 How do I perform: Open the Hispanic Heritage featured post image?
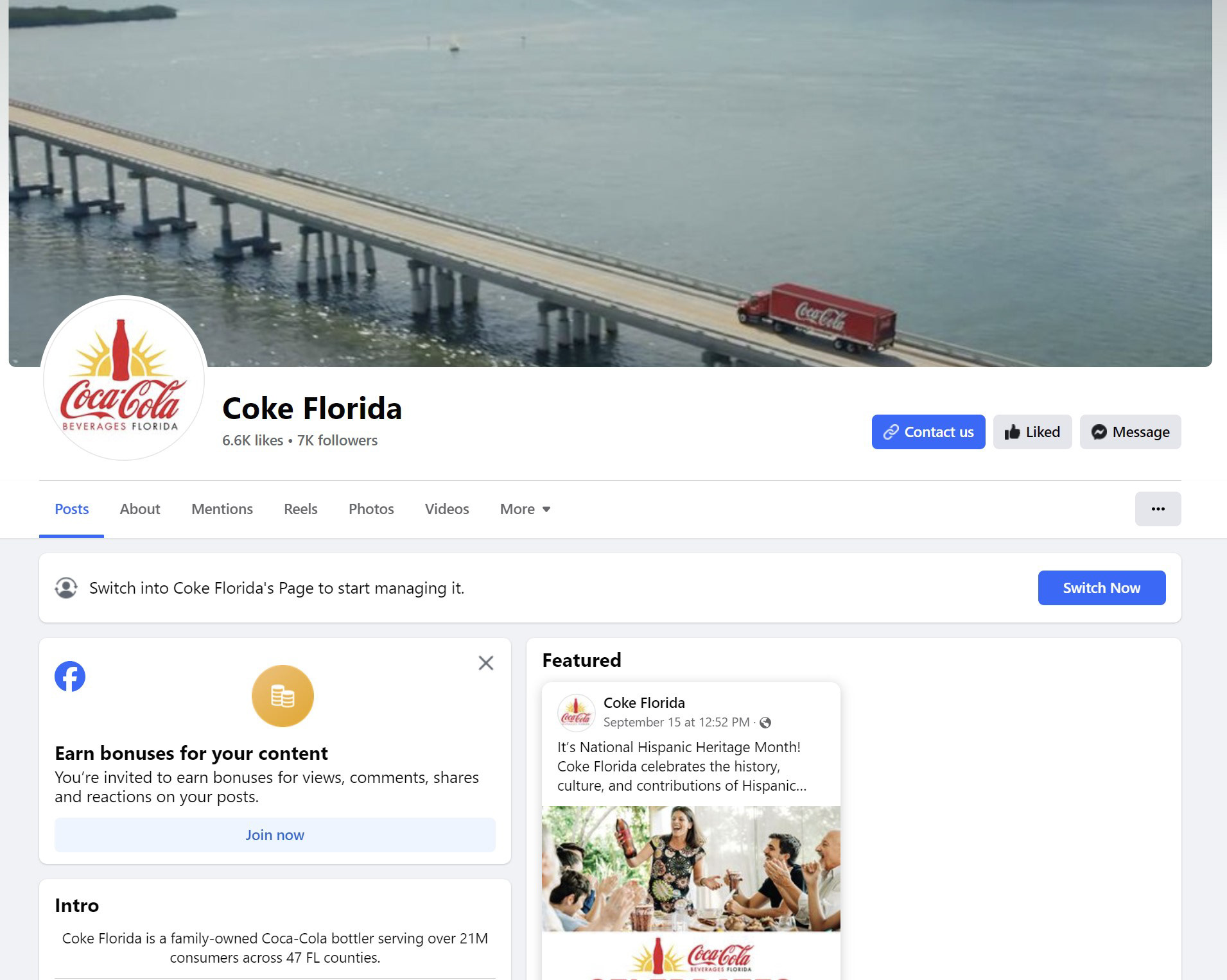click(691, 893)
